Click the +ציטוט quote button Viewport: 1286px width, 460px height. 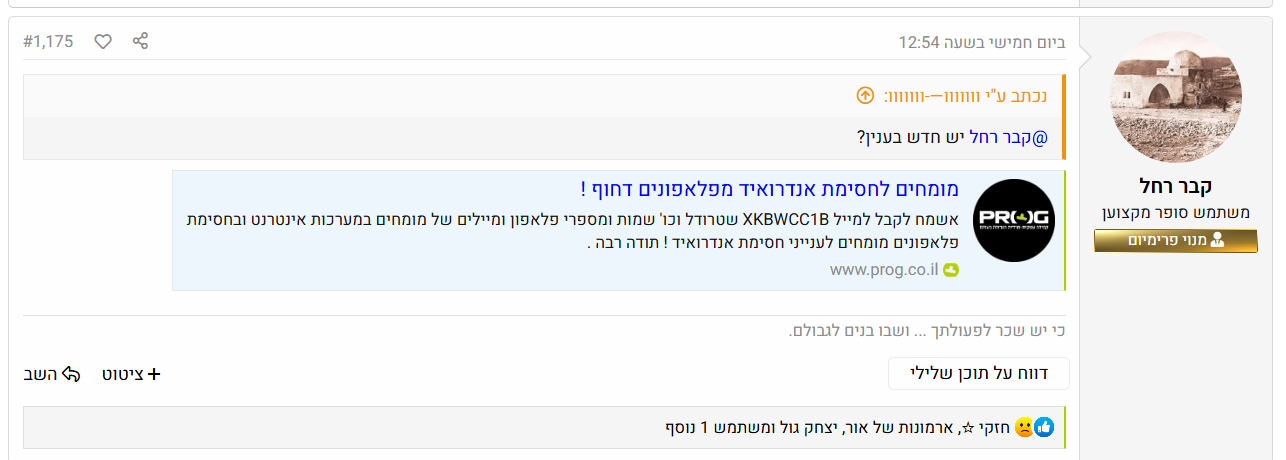[131, 374]
